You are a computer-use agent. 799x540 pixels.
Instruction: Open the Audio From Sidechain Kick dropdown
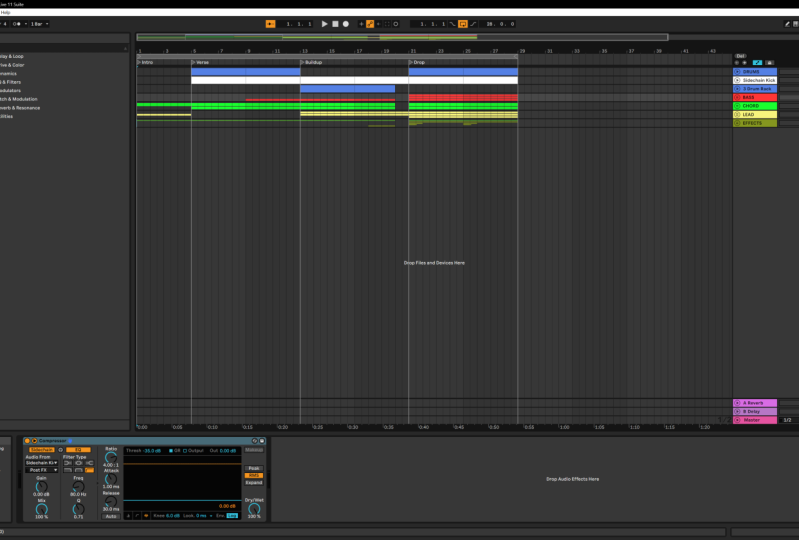pyautogui.click(x=42, y=463)
